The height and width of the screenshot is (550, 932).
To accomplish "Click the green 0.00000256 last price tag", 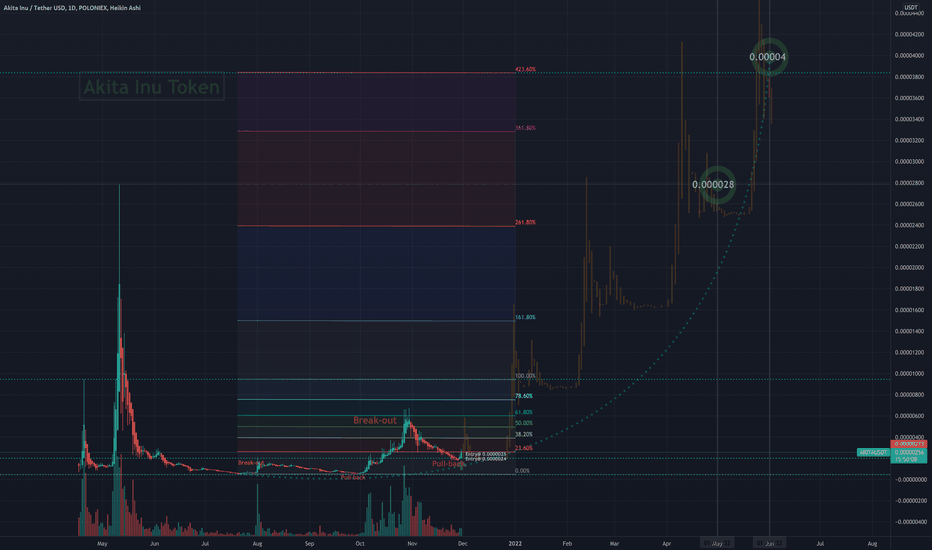I will [909, 452].
